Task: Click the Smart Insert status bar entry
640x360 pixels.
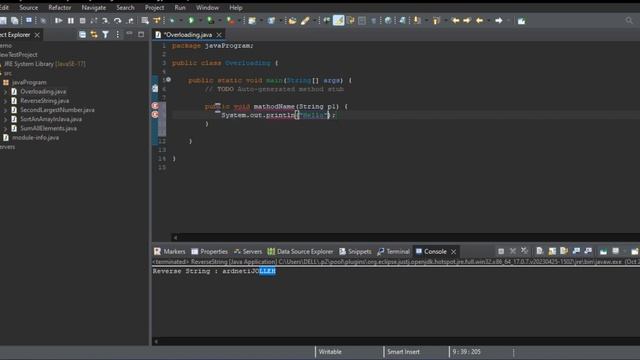Action: (x=403, y=352)
